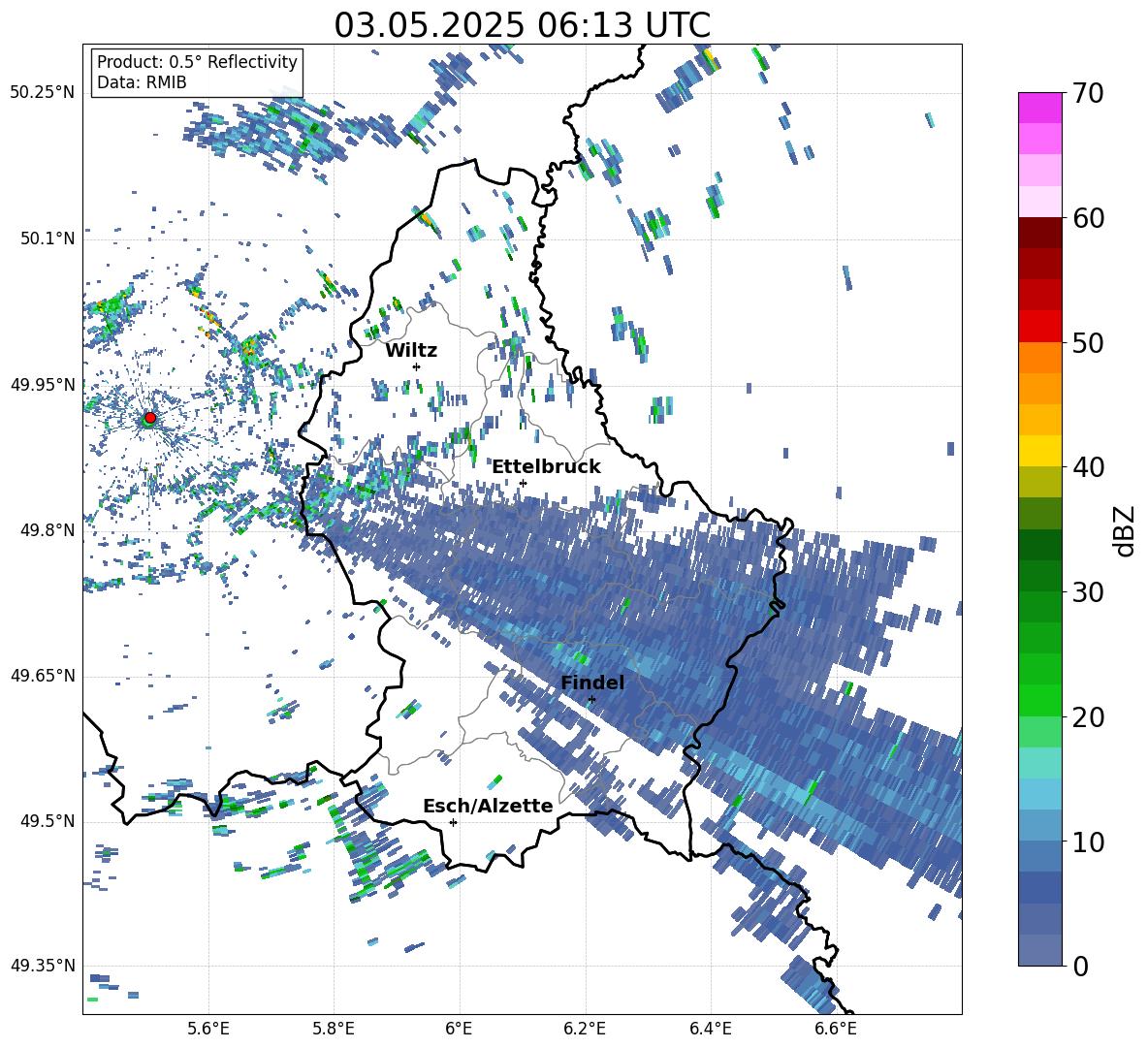
Task: Click the 6.6°E longitude label
Action: (x=836, y=1029)
